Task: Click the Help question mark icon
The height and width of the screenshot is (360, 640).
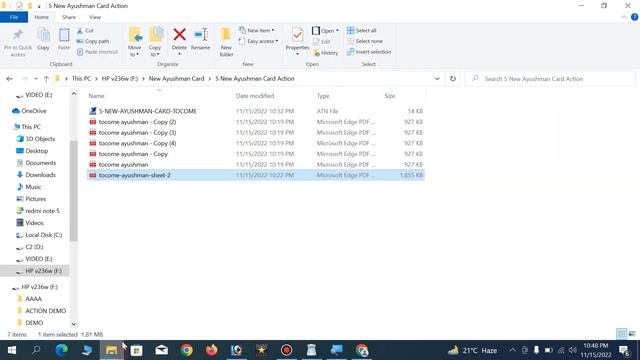Action: [634, 17]
